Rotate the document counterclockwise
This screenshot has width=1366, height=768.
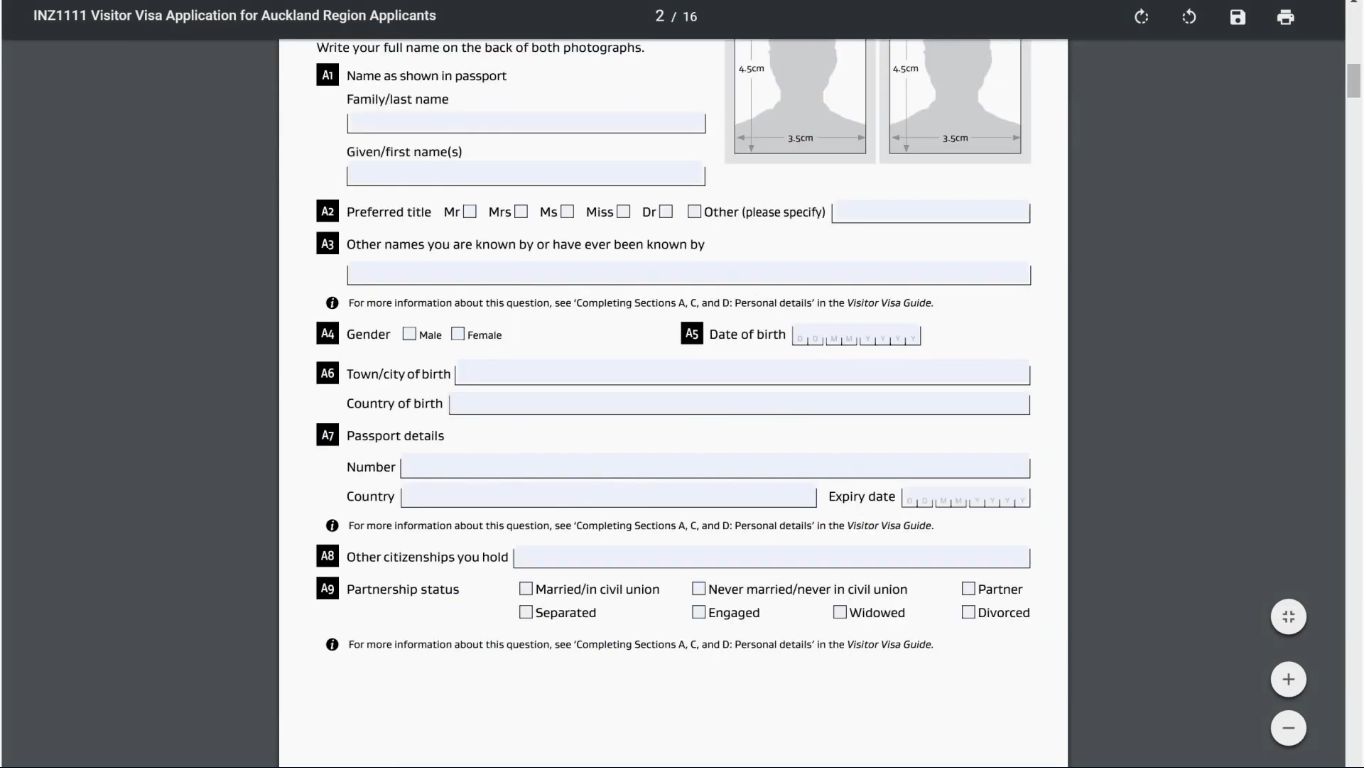coord(1189,17)
